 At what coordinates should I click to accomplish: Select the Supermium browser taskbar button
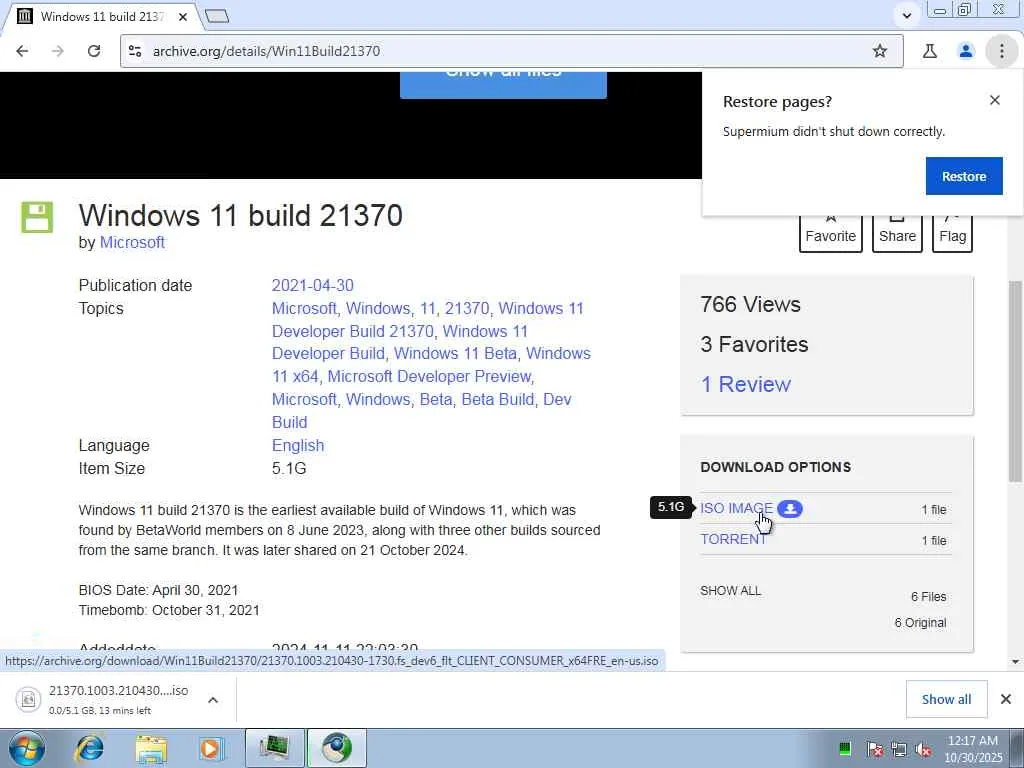pyautogui.click(x=336, y=748)
